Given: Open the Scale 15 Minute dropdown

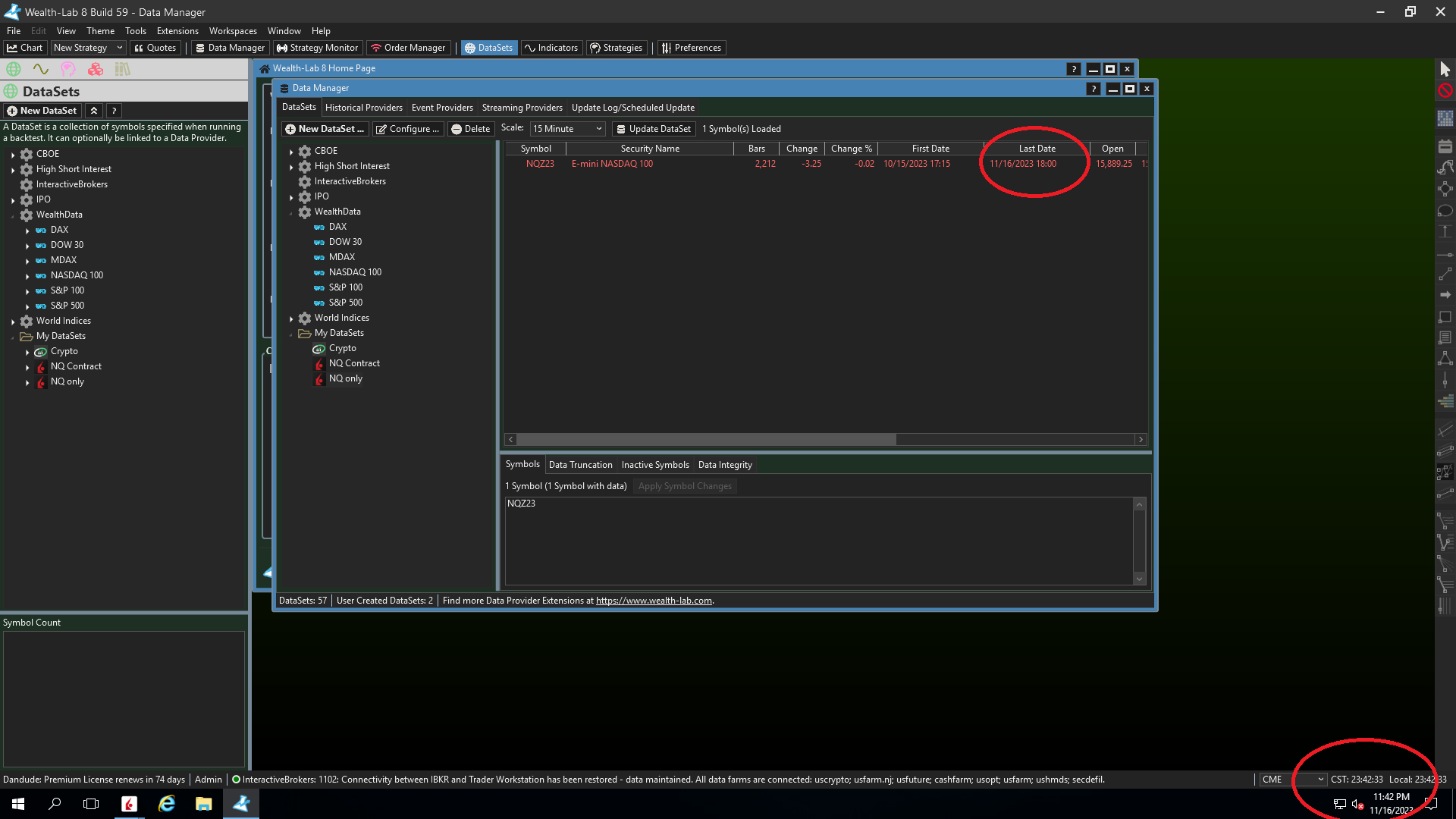Looking at the screenshot, I should [567, 129].
